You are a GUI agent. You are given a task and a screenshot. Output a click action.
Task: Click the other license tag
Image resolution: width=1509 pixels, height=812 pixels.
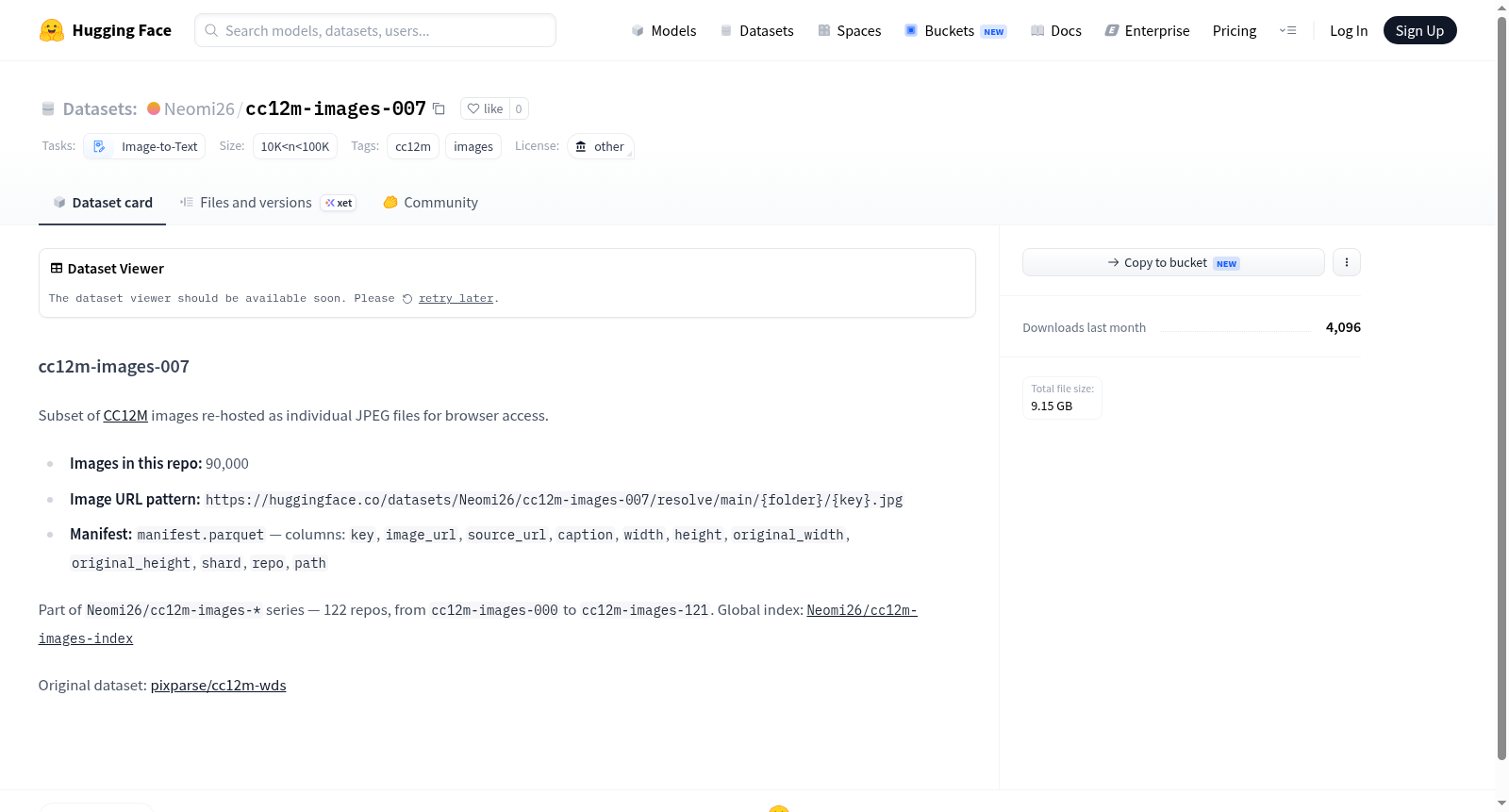pyautogui.click(x=601, y=146)
